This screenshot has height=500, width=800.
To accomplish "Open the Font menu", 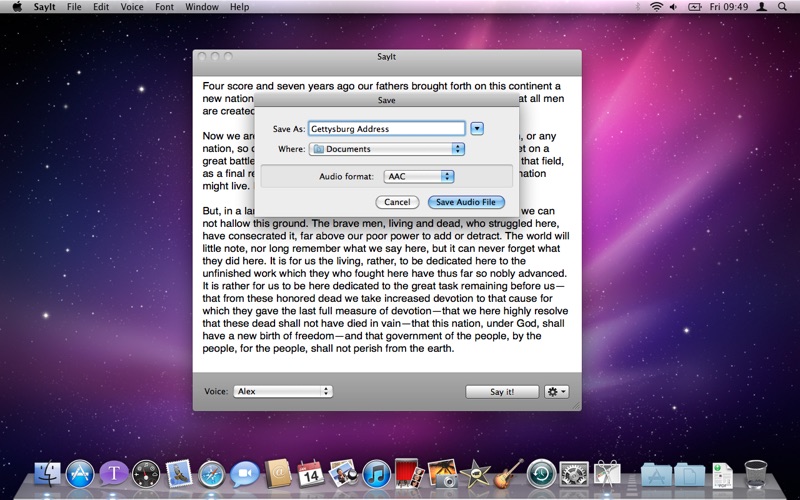I will [164, 7].
